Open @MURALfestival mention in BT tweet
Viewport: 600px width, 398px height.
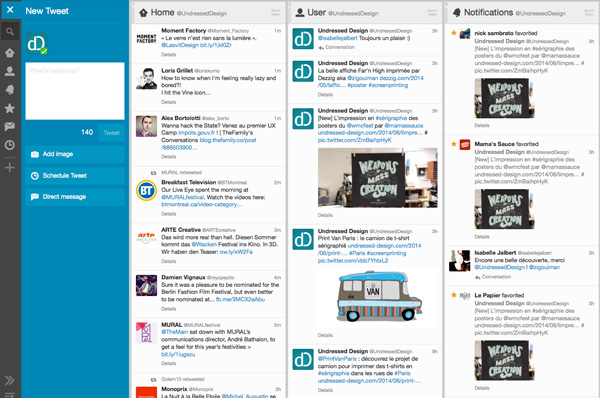183,197
